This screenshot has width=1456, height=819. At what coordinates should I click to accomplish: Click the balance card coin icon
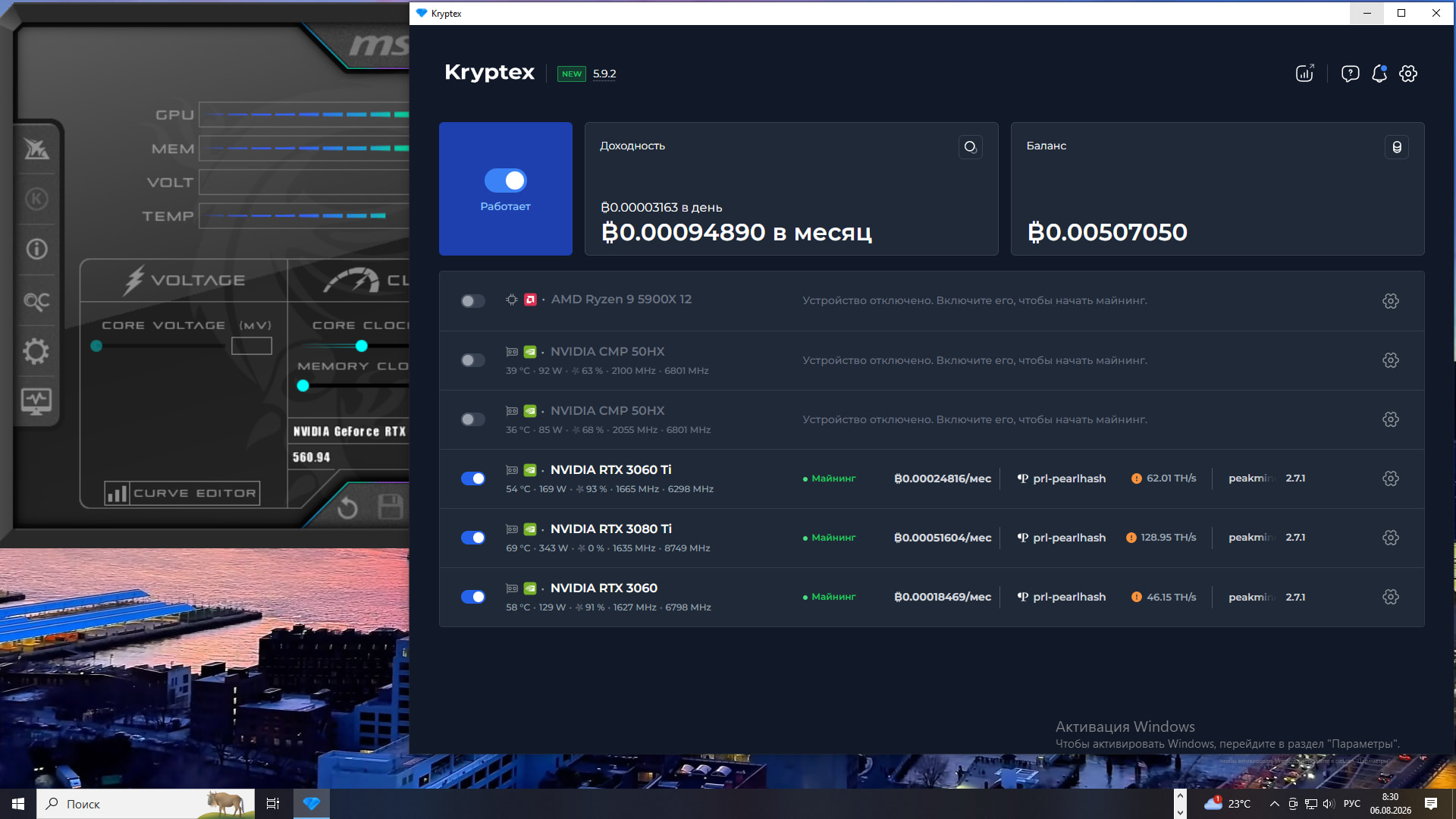pyautogui.click(x=1397, y=146)
